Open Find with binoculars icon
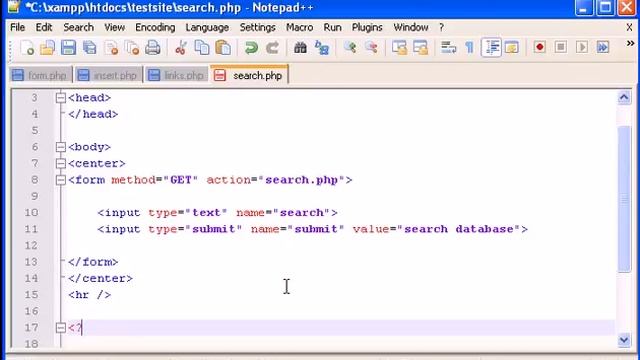 (300, 48)
